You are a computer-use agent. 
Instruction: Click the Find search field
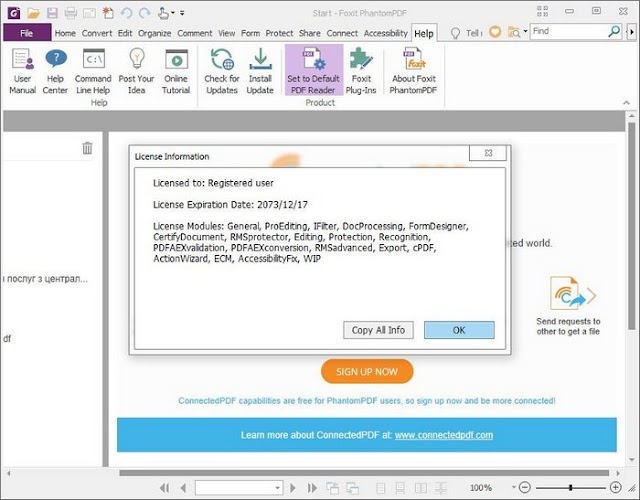[569, 31]
